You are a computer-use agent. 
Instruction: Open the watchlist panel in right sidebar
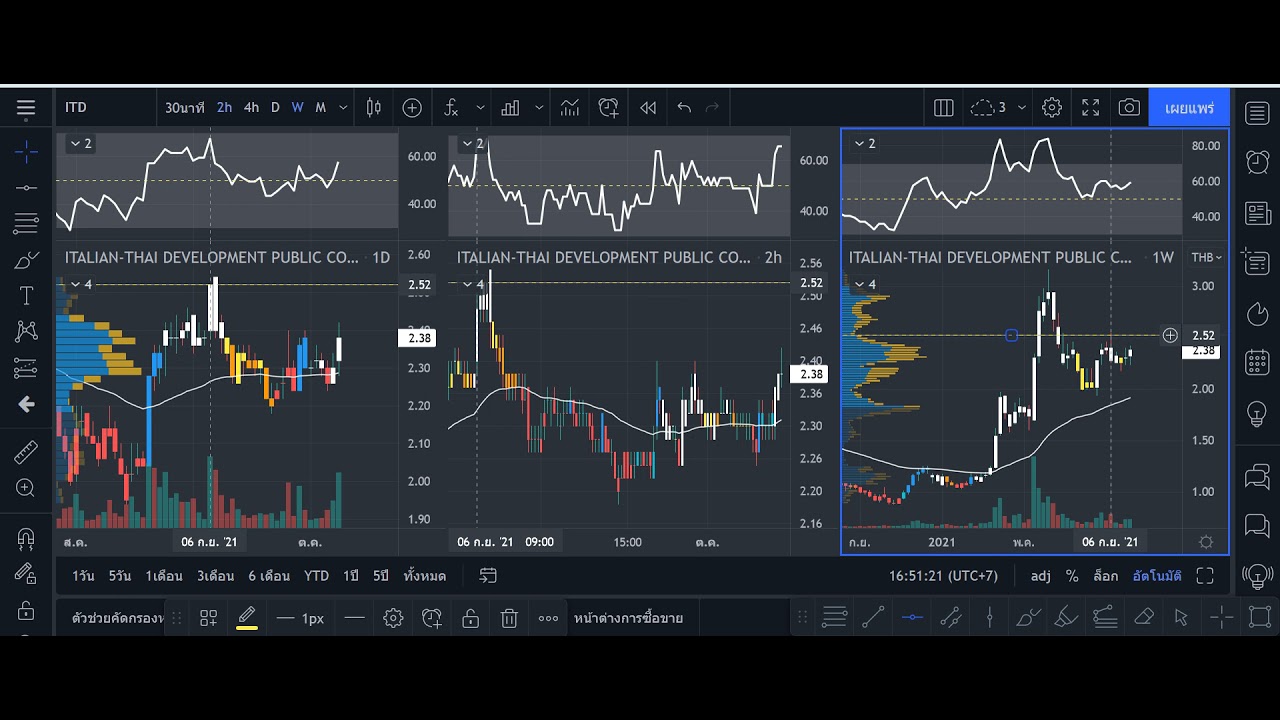pyautogui.click(x=1258, y=112)
